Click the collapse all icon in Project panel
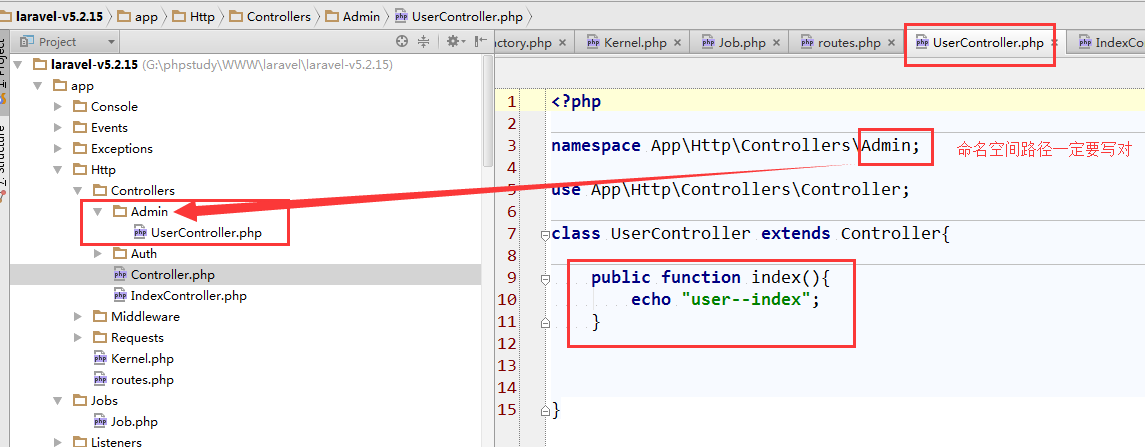1145x447 pixels. coord(423,42)
